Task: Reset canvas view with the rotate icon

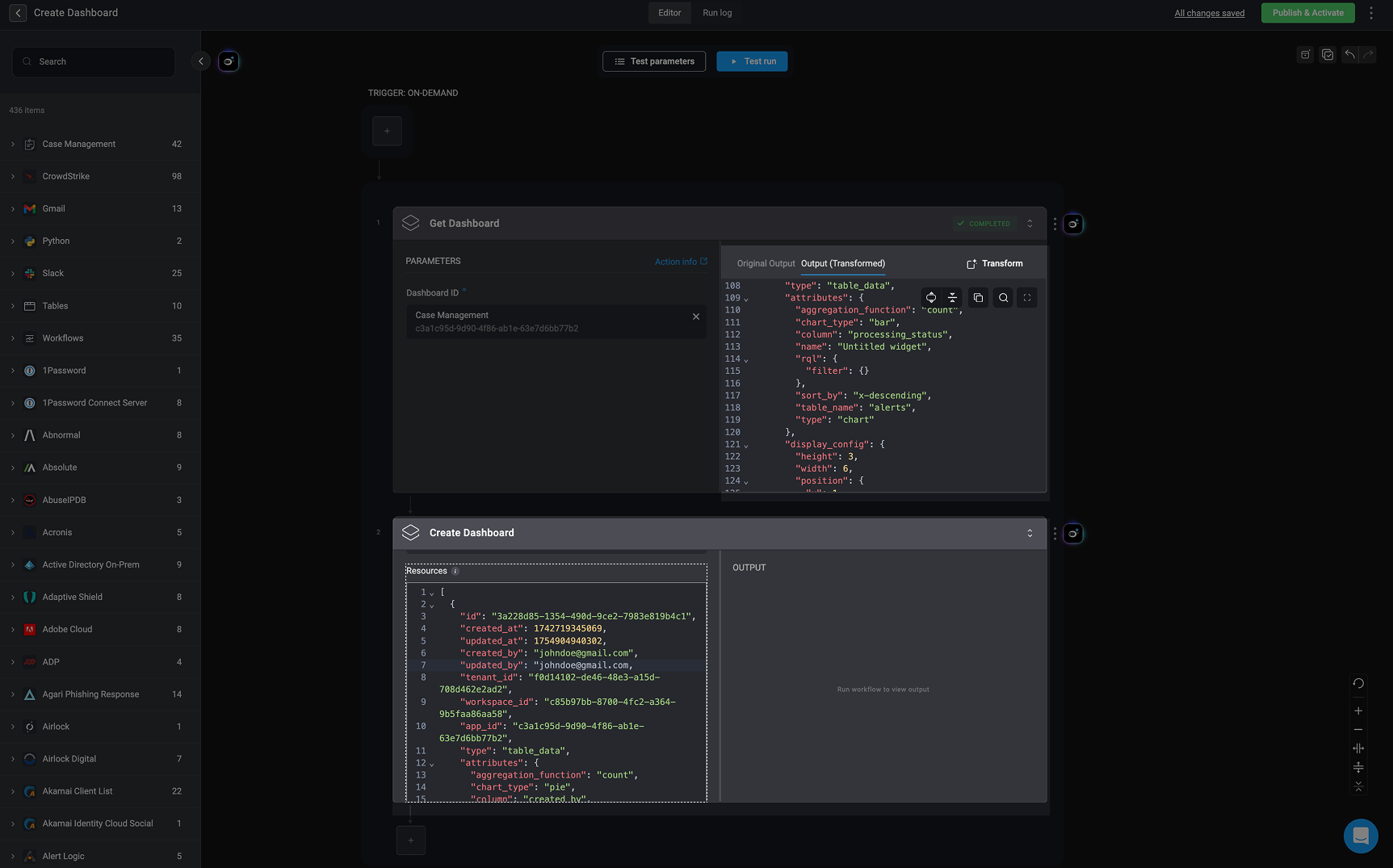Action: pos(1358,684)
